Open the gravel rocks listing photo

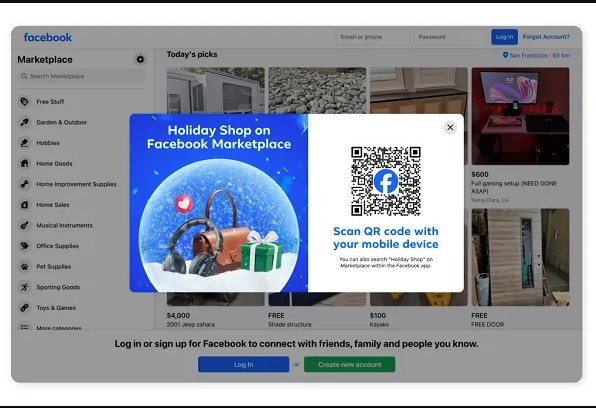click(317, 90)
